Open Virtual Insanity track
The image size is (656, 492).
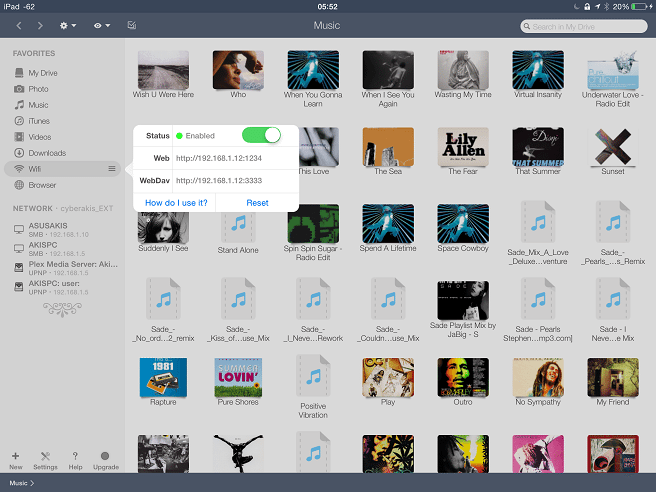point(538,74)
